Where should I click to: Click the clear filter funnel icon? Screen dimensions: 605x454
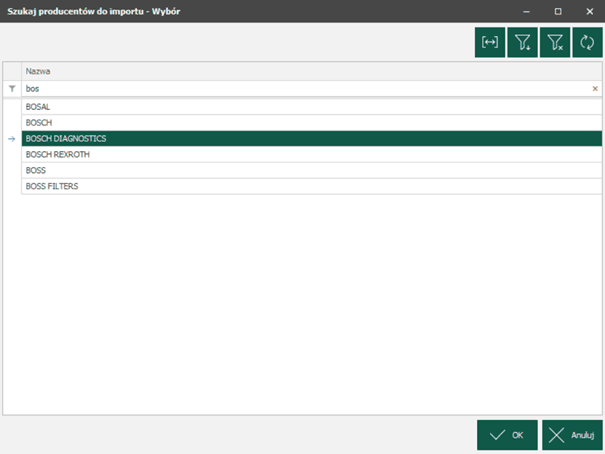point(555,42)
